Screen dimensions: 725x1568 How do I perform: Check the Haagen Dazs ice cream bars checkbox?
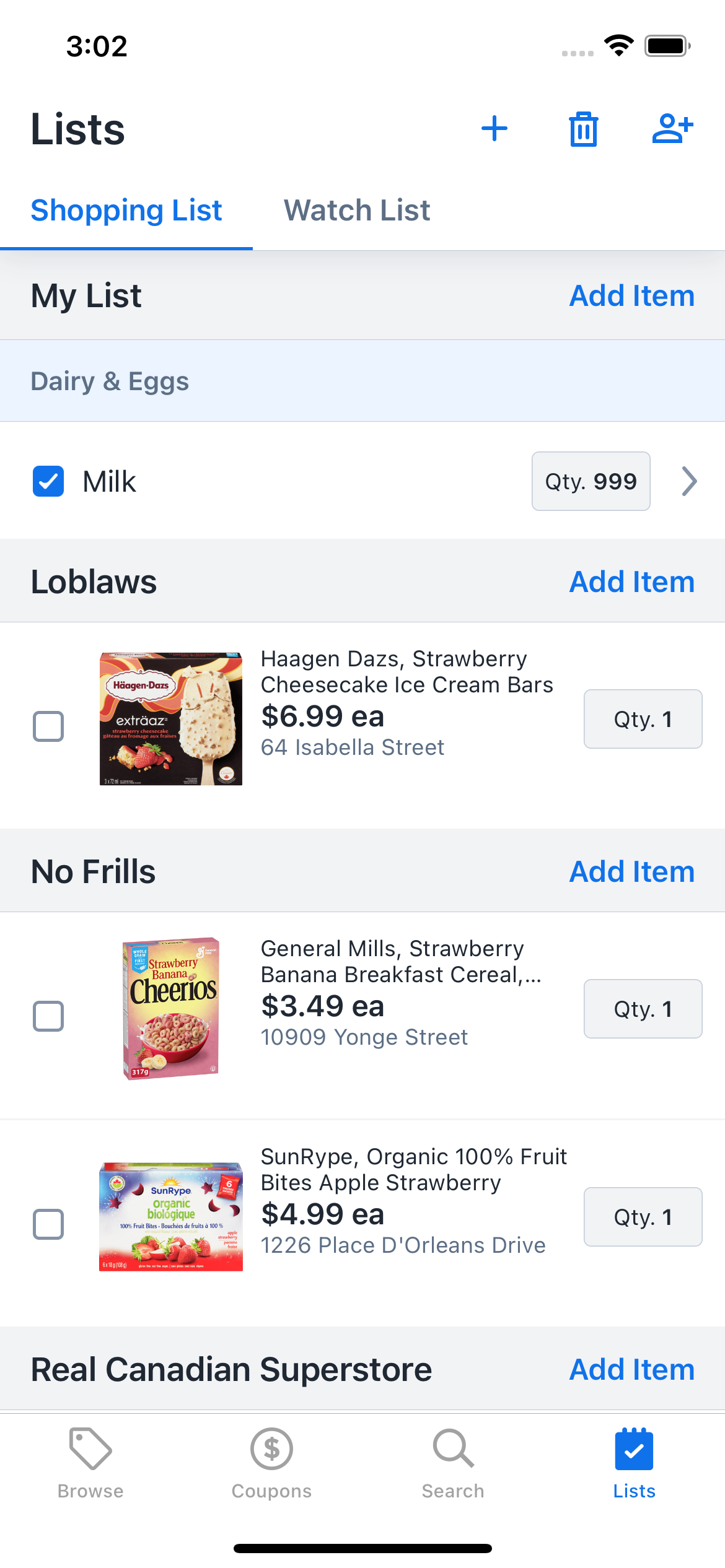pos(48,726)
